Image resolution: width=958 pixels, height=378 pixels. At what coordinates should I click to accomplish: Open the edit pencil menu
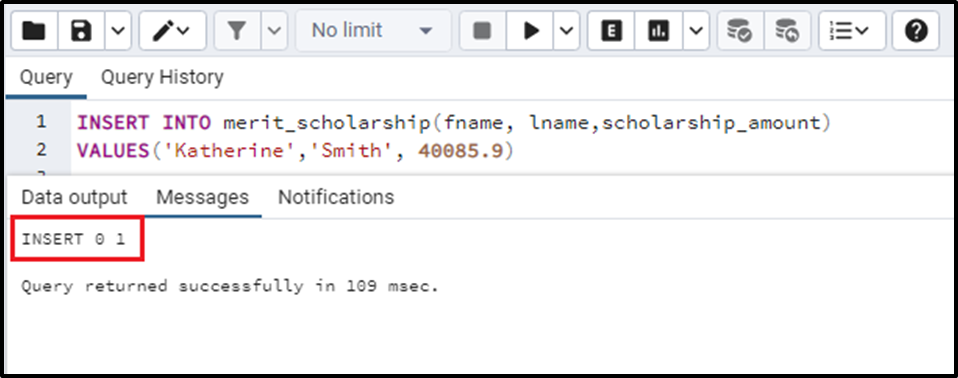(172, 30)
